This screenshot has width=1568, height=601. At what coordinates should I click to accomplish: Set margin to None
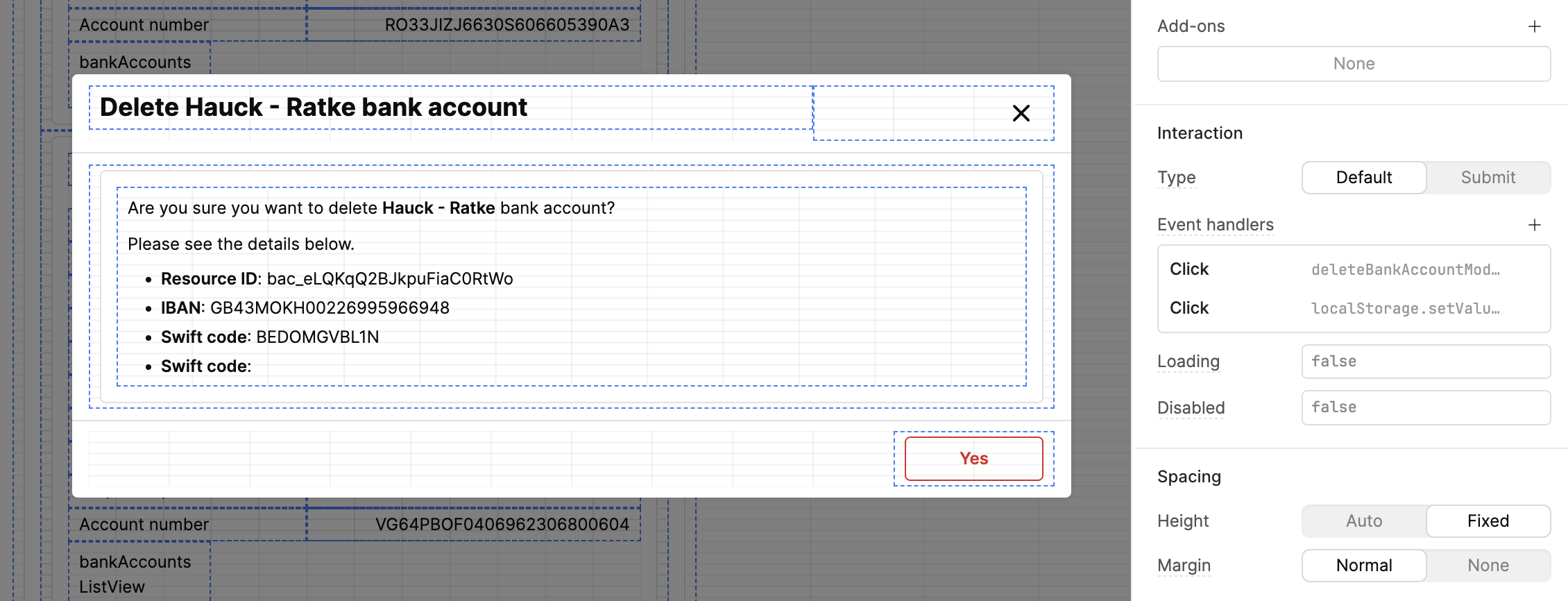(1488, 566)
